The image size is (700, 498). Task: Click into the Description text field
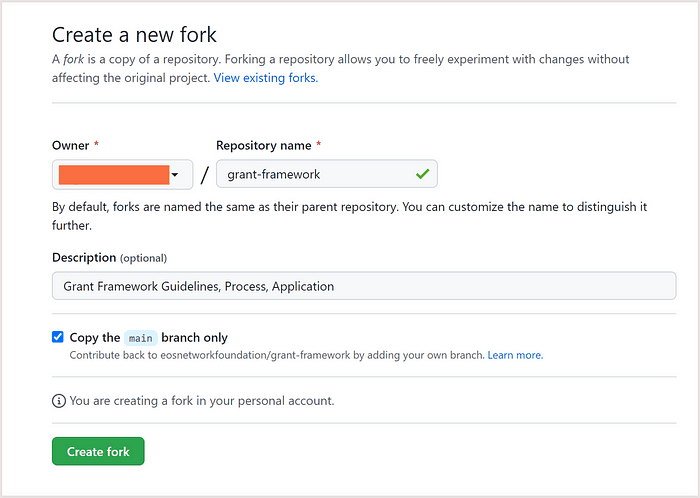(364, 286)
